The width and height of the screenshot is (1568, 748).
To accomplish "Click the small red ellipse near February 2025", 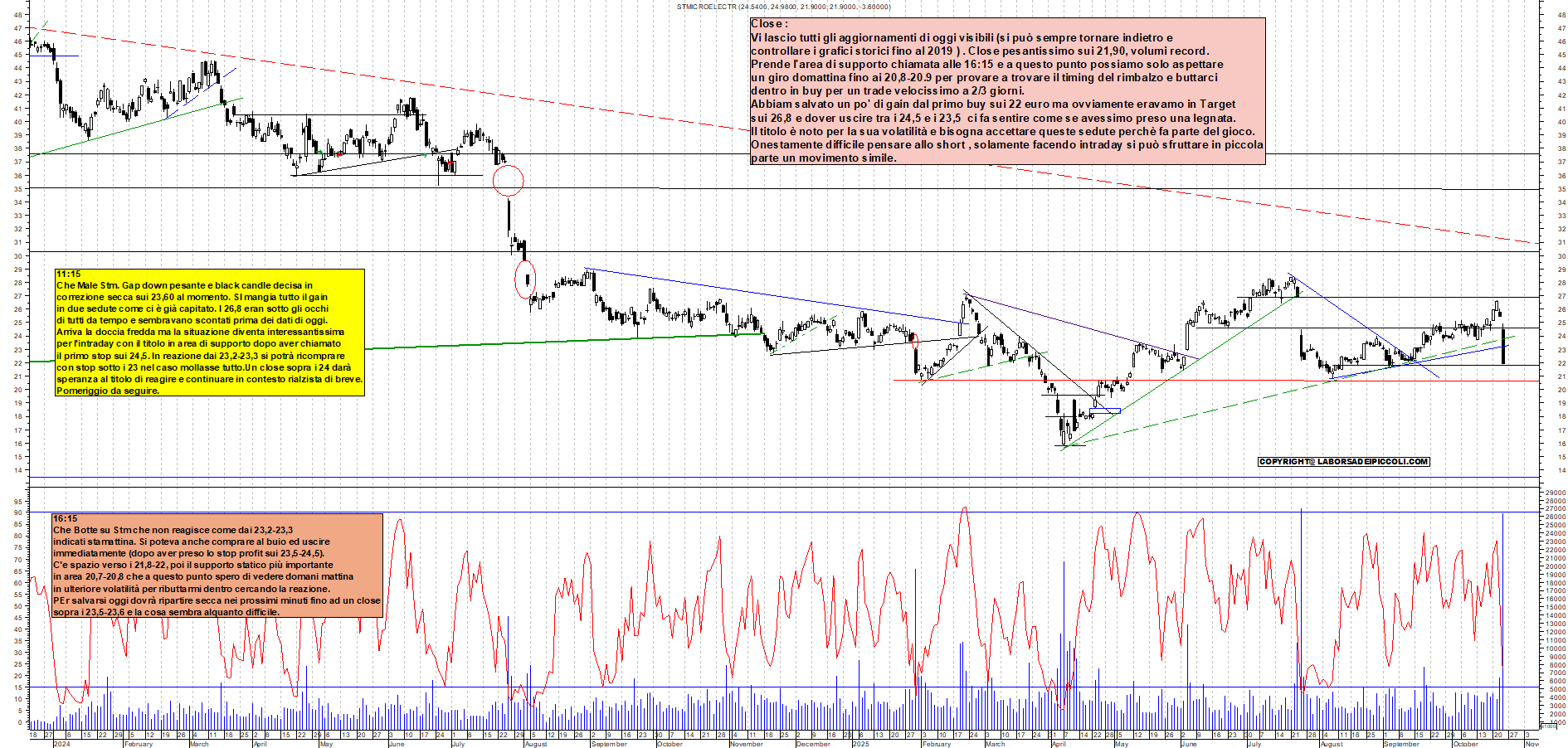I will (914, 338).
